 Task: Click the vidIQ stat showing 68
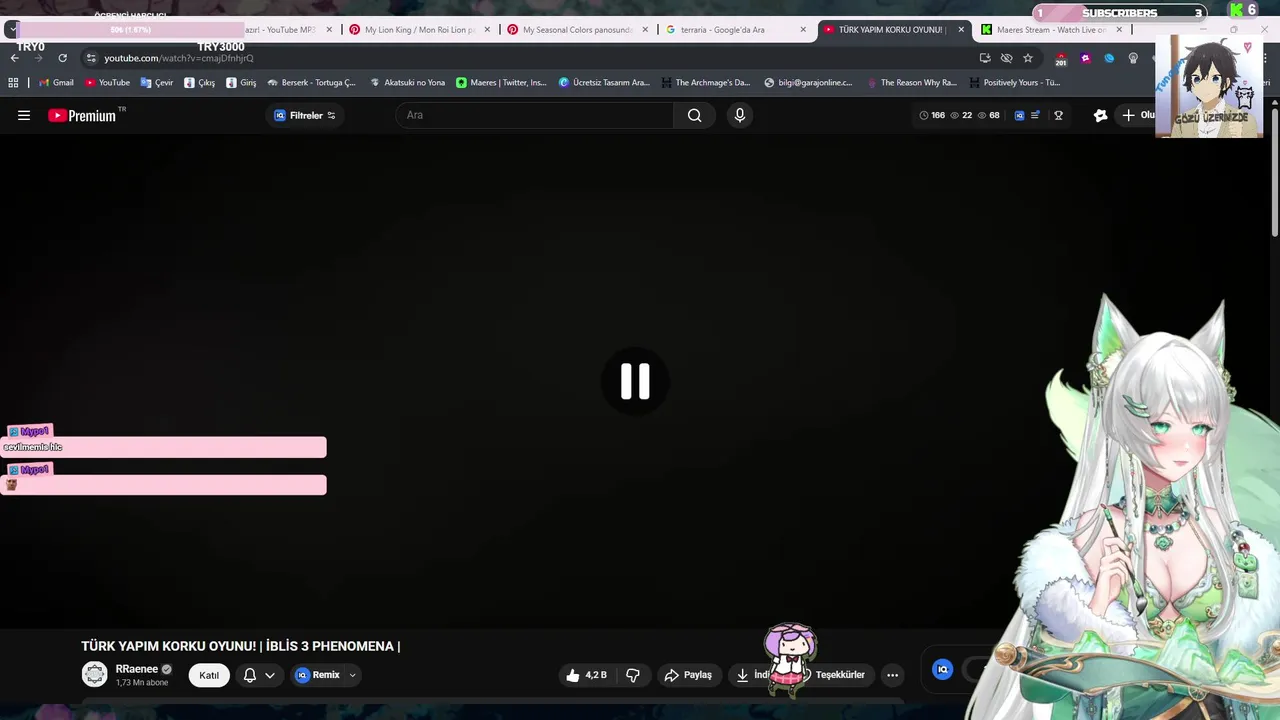tap(988, 115)
